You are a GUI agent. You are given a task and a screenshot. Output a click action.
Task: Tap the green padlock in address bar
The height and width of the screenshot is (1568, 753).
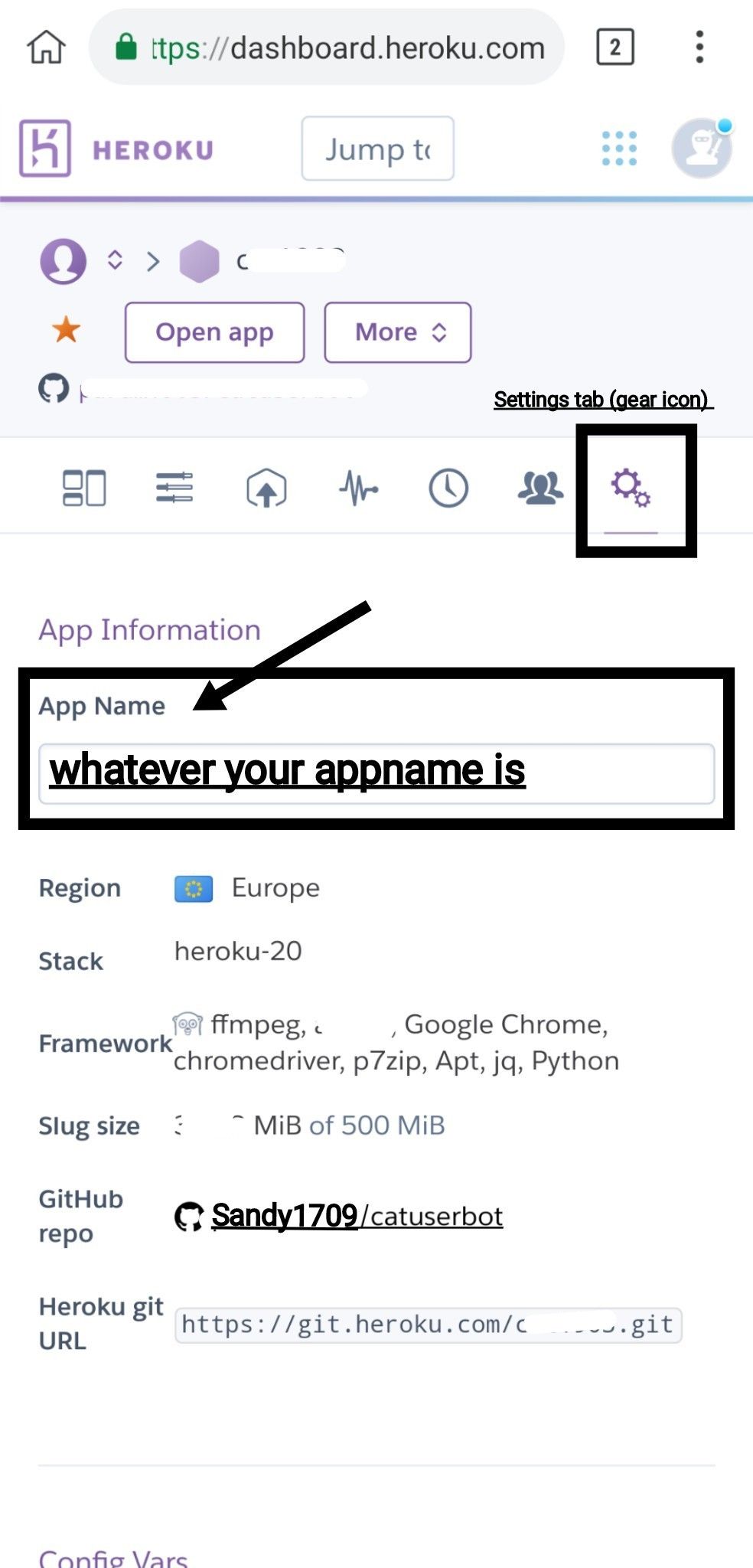coord(125,47)
